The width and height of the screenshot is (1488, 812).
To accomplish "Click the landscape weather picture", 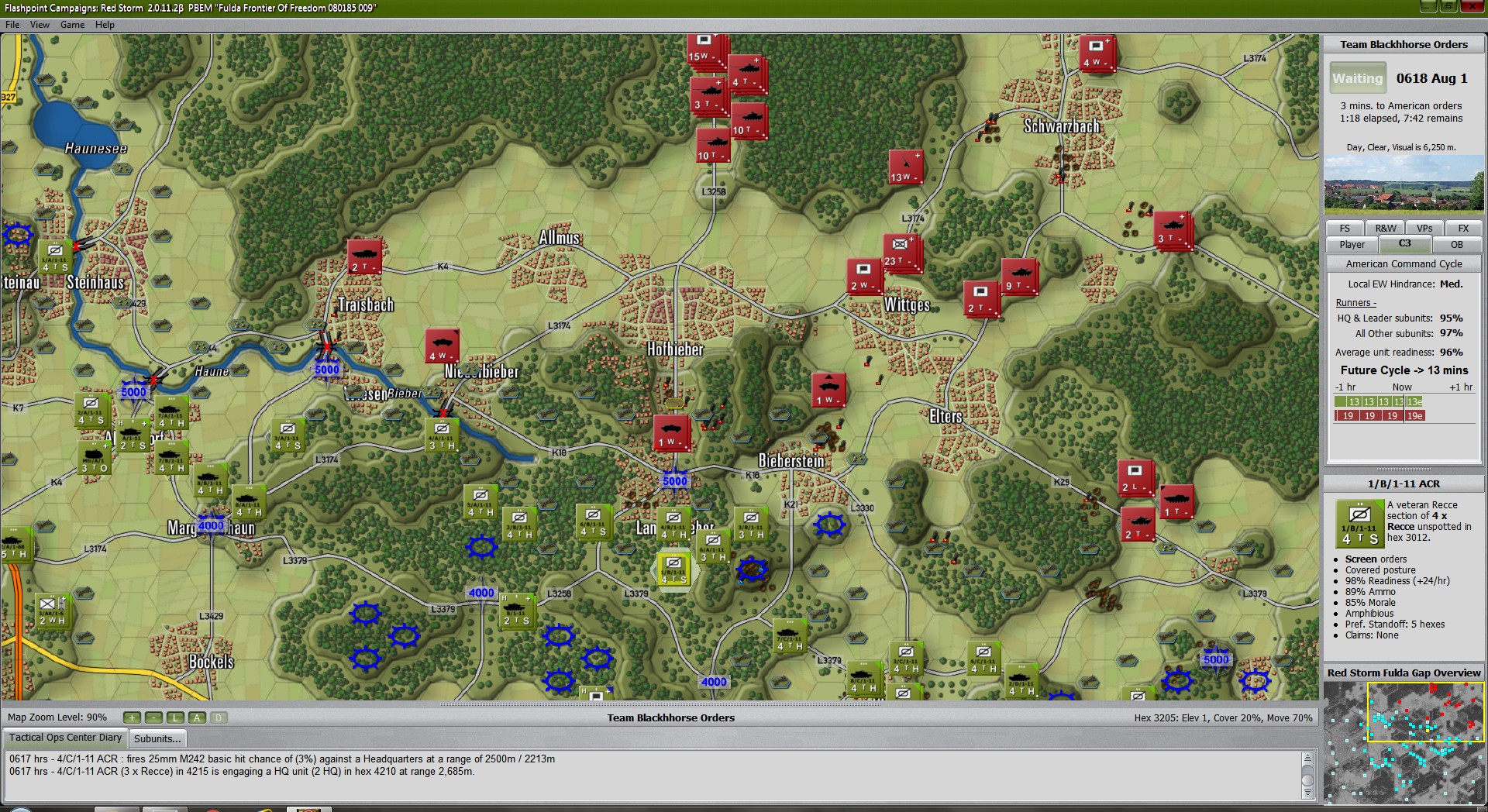I will [1404, 184].
